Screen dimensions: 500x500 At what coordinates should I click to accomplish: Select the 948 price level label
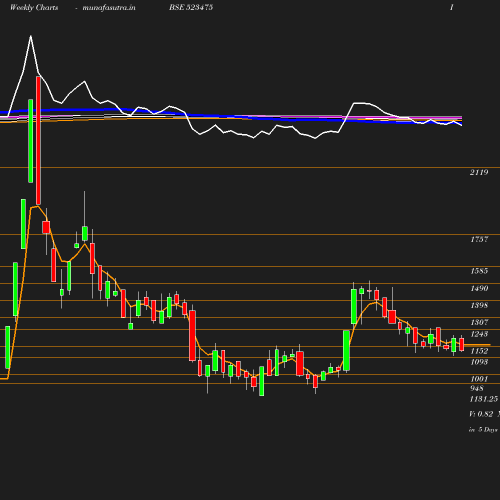pyautogui.click(x=477, y=388)
